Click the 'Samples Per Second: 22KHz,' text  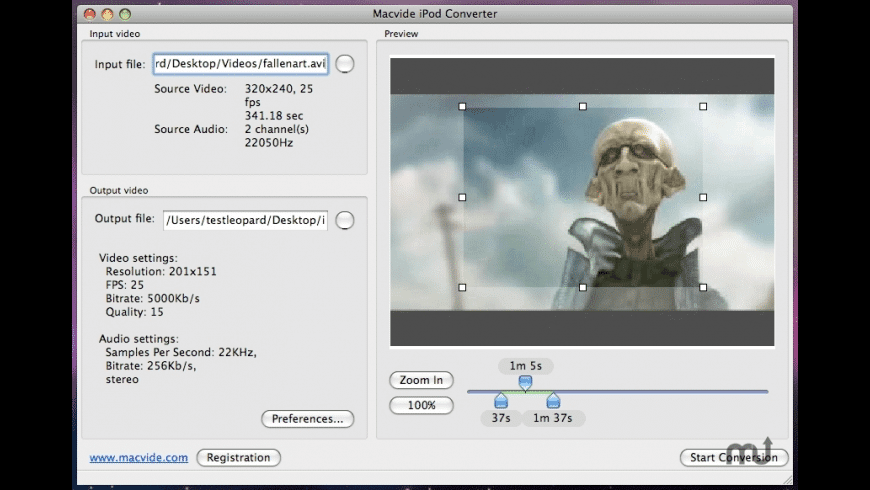(181, 352)
